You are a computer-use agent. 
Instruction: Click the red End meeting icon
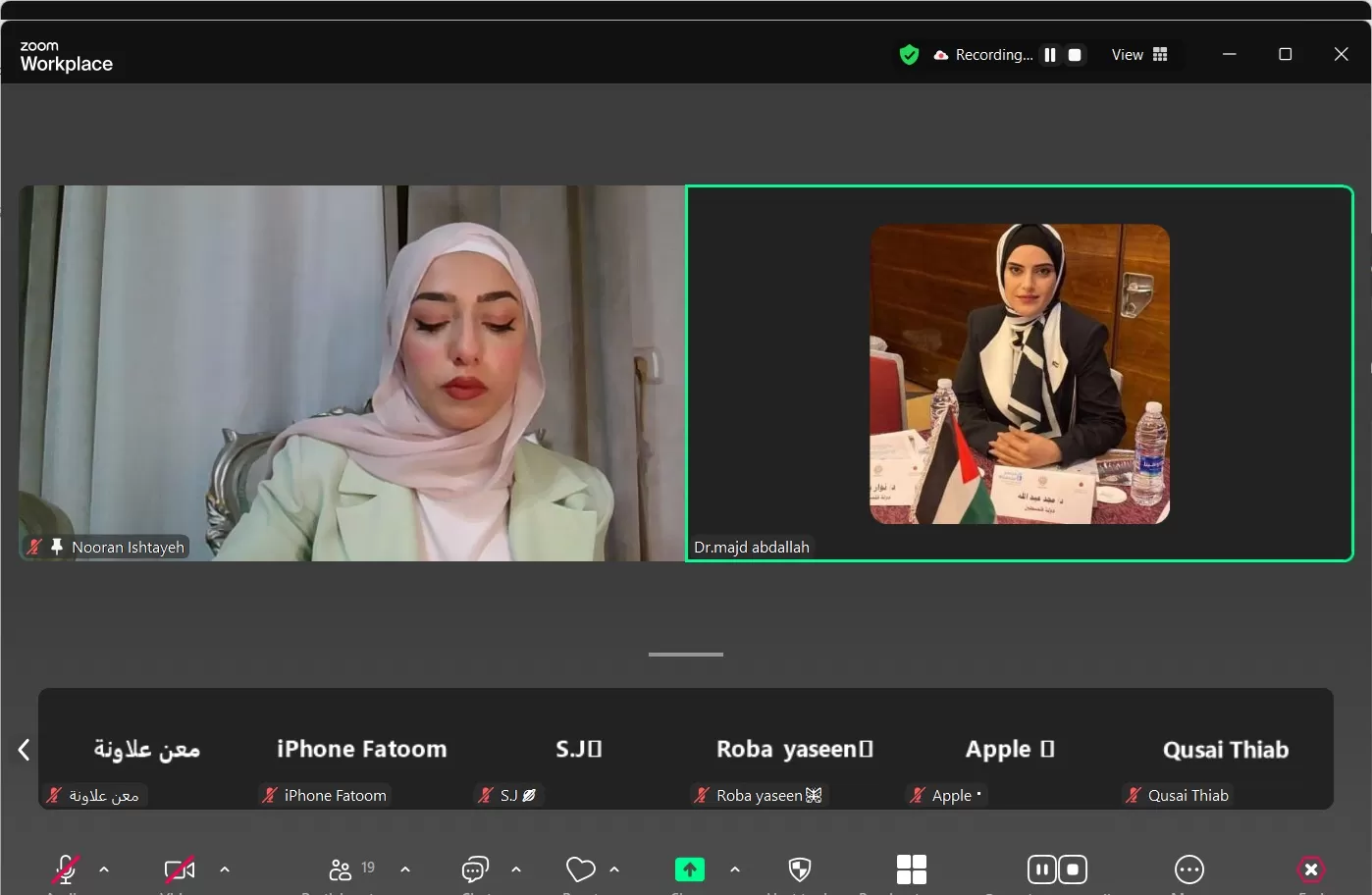point(1311,869)
